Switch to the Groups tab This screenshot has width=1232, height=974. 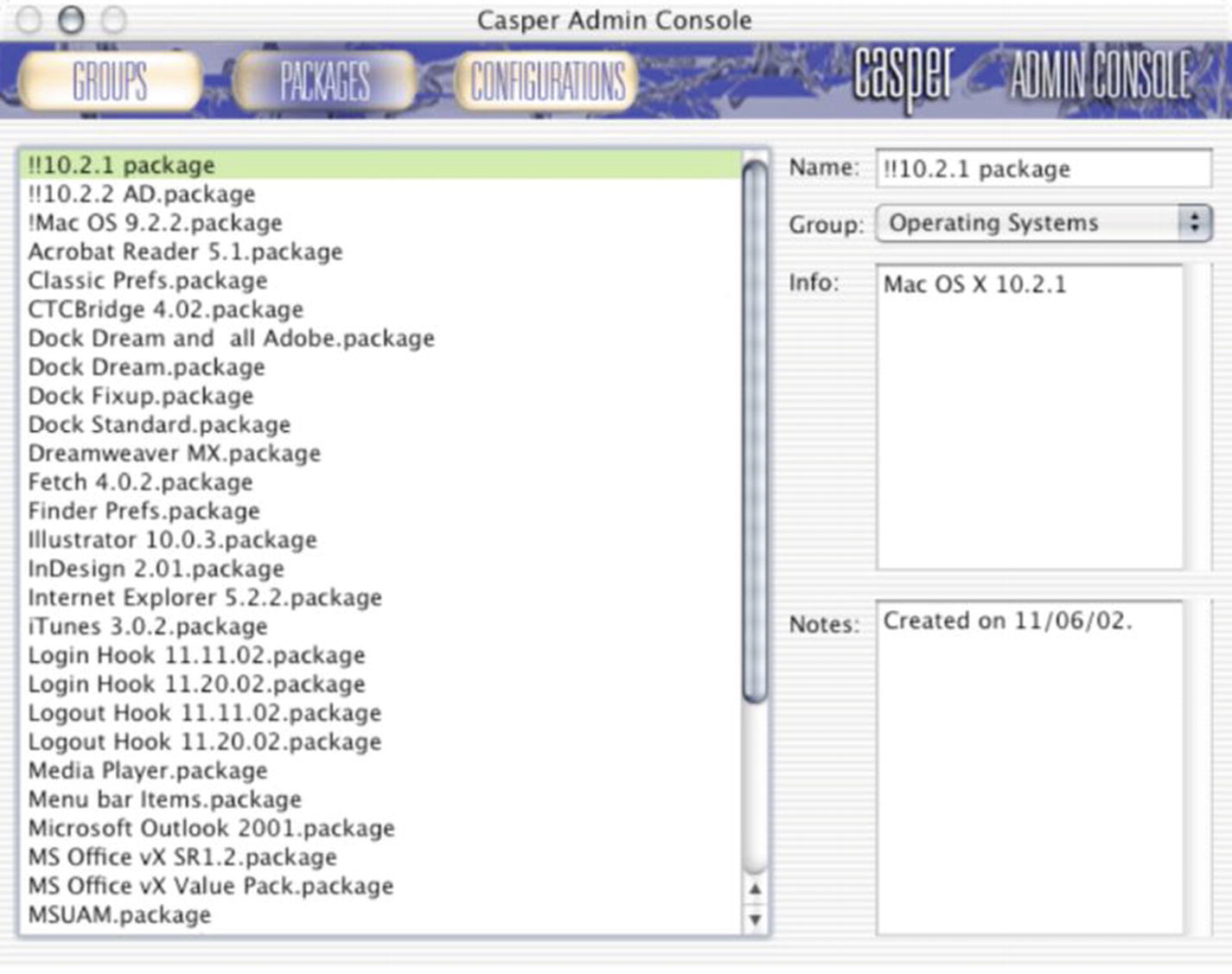click(110, 81)
